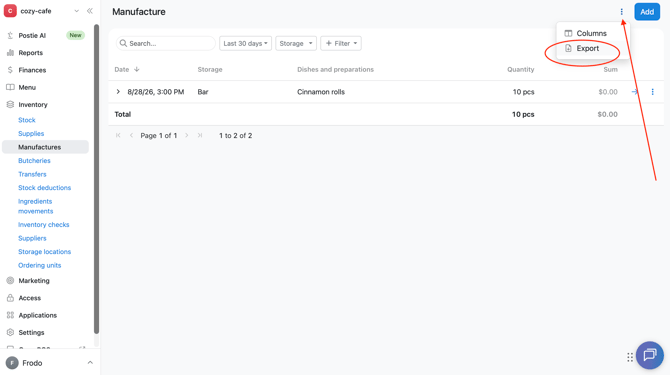Expand the 8/28/26 manufacture row
The image size is (670, 375).
(118, 92)
